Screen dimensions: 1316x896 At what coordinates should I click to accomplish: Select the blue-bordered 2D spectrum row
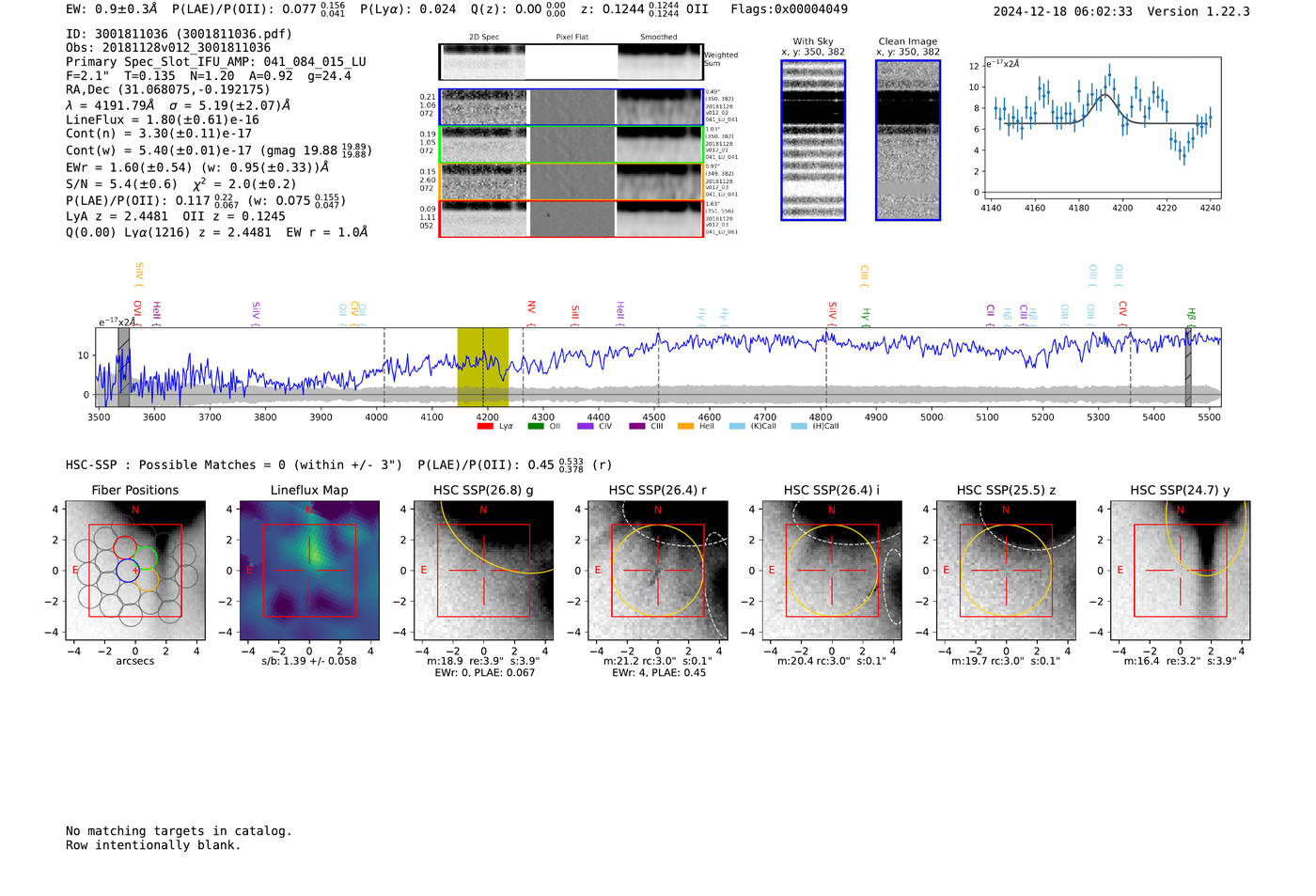point(572,107)
